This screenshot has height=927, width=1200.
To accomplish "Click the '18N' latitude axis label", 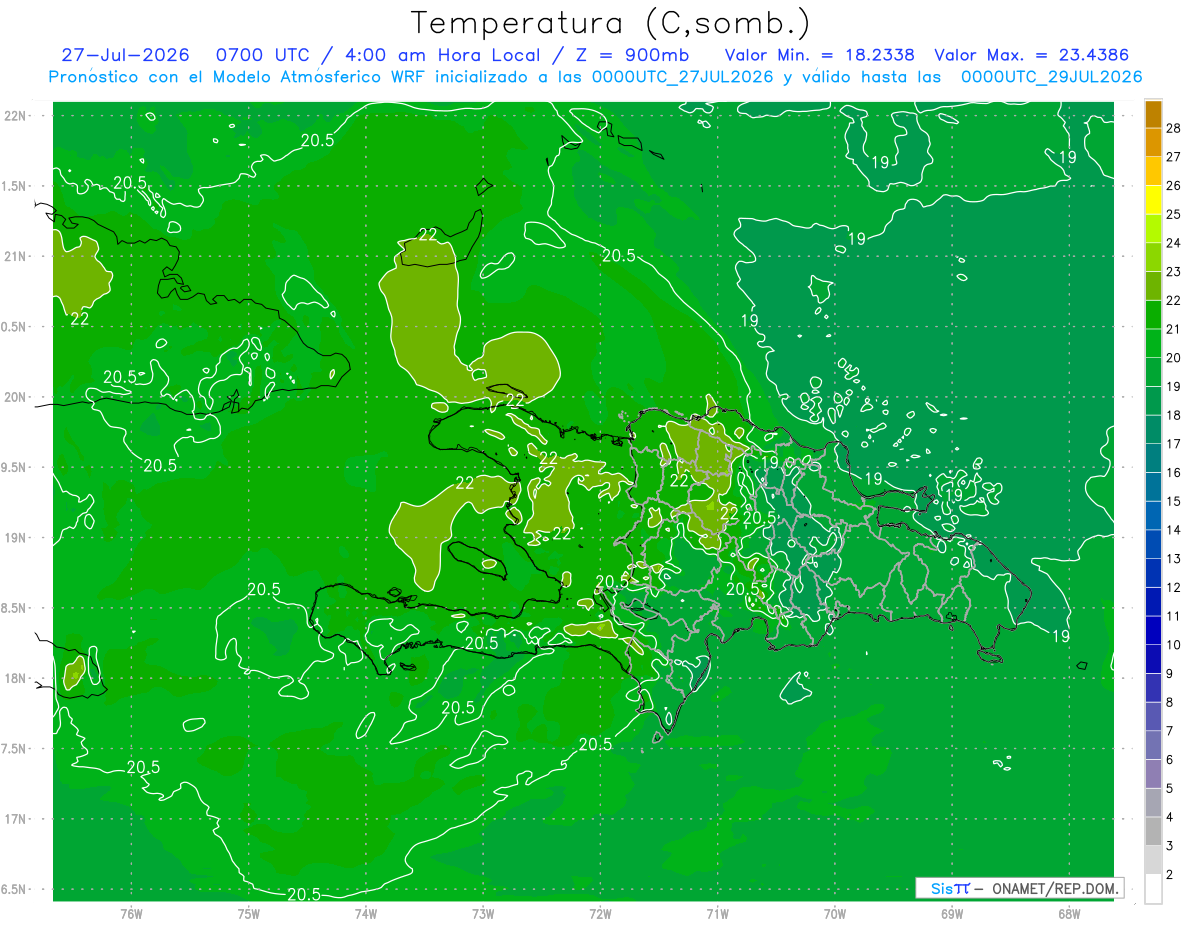I will (x=15, y=678).
